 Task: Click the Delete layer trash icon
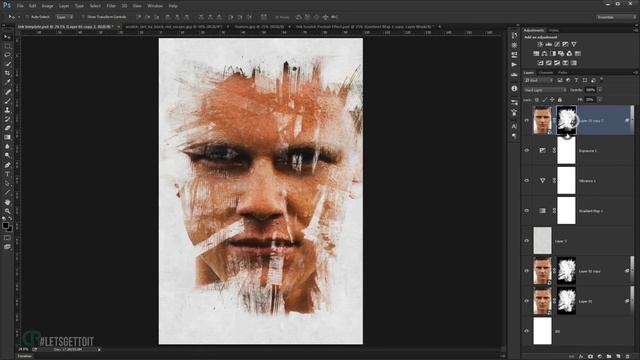pyautogui.click(x=628, y=356)
